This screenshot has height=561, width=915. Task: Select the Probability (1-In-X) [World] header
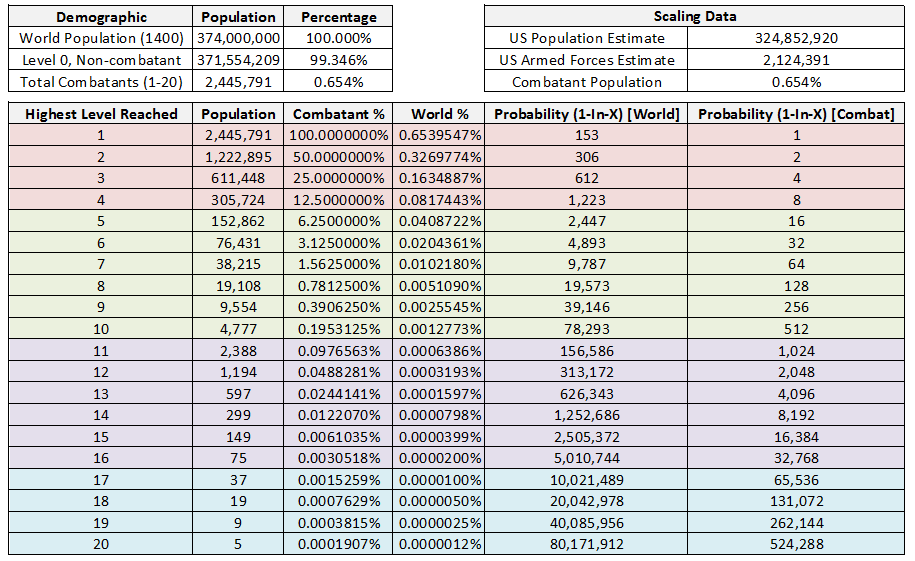[587, 114]
